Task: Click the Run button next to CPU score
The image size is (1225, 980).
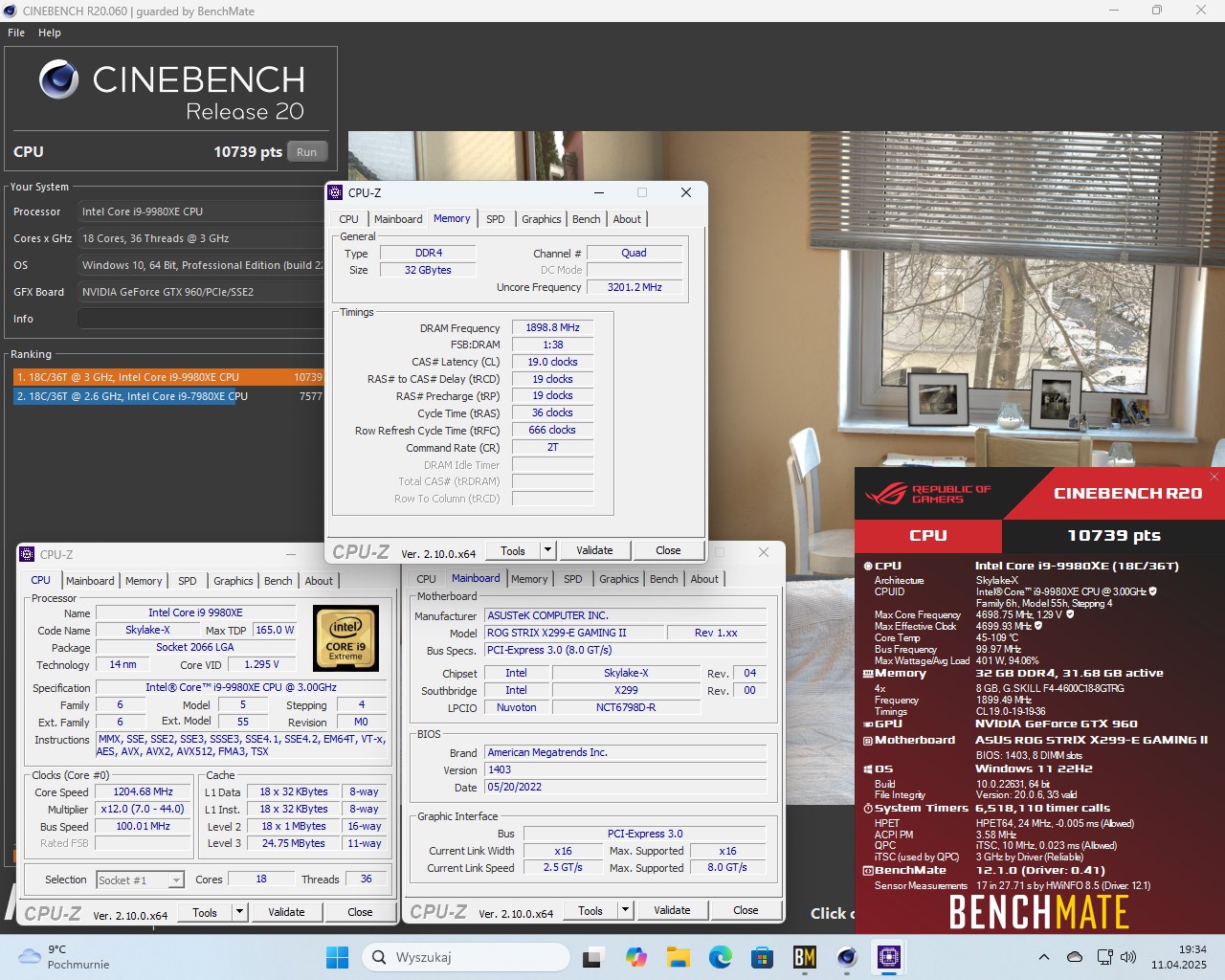Action: [307, 151]
